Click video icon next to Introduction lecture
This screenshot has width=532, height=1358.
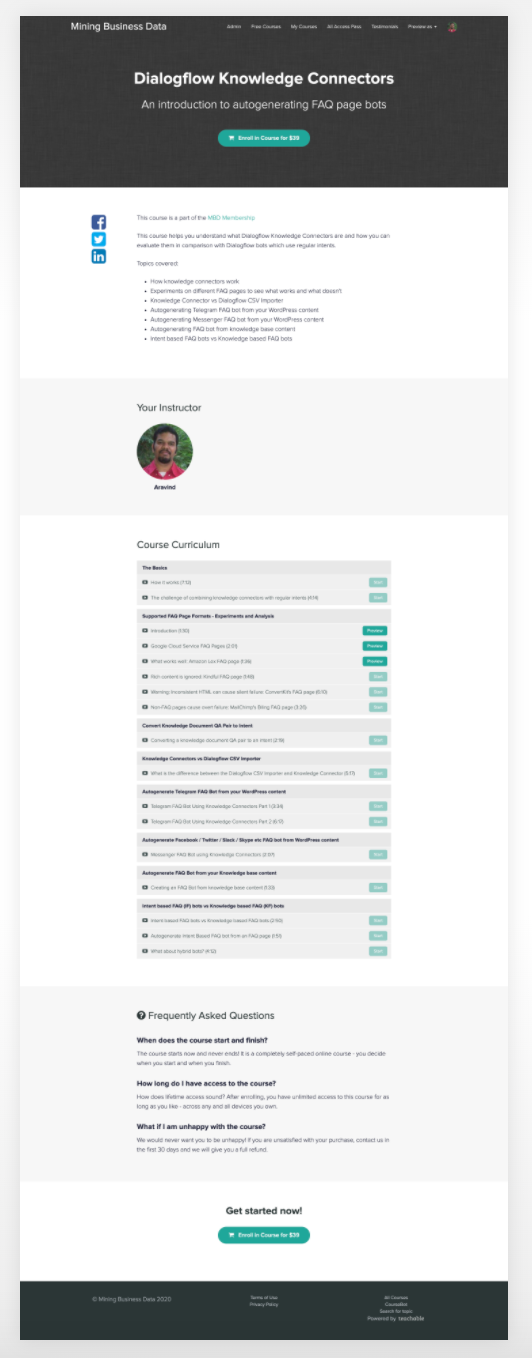click(145, 631)
